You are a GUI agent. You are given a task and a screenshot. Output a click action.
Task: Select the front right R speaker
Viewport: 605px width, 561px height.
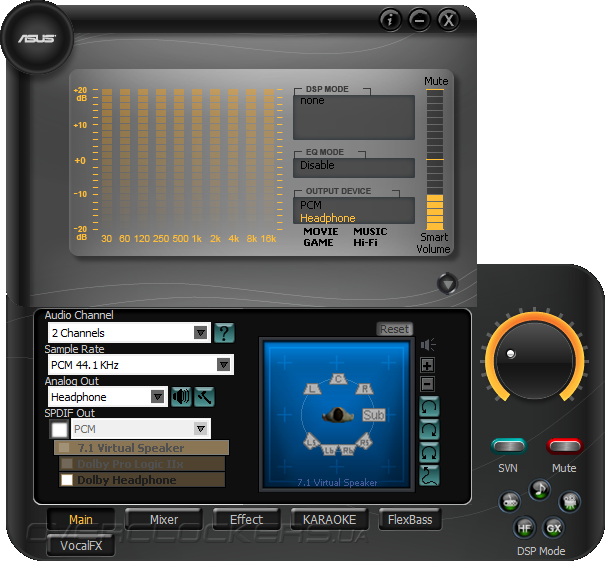365,389
